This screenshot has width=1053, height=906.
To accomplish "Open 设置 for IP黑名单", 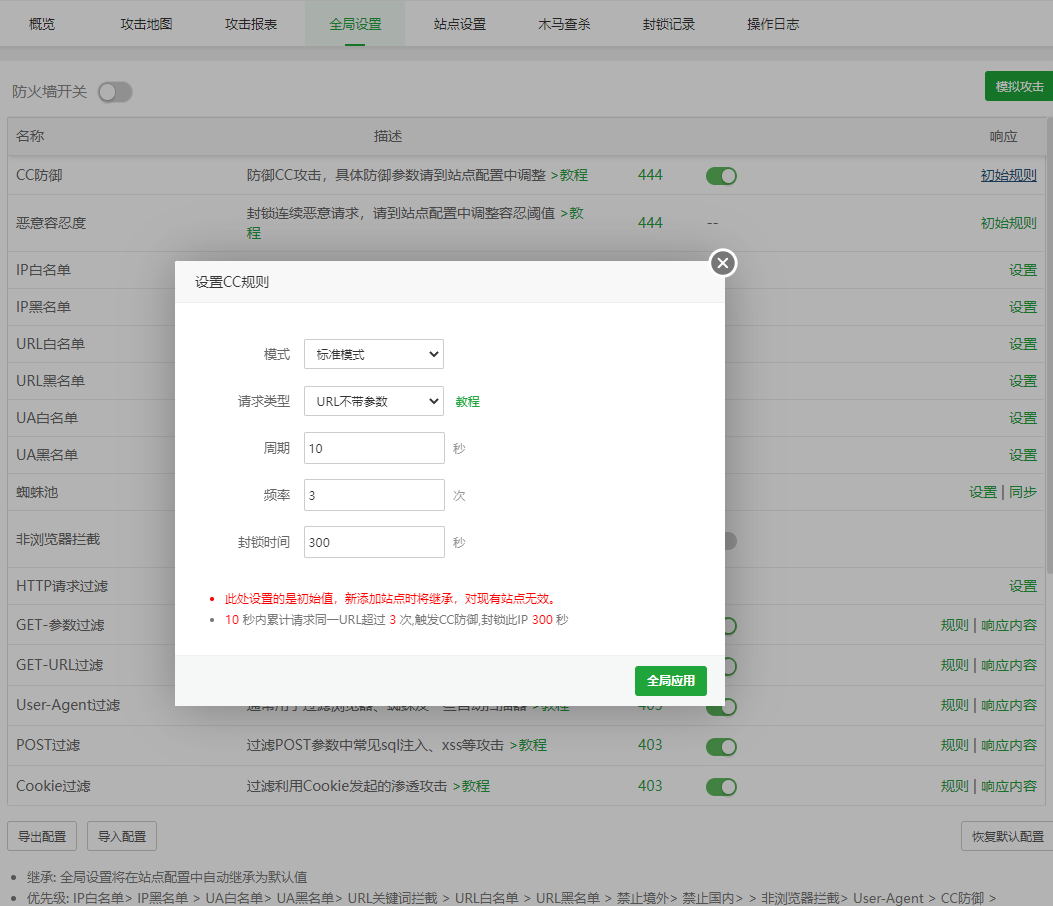I will [1023, 307].
